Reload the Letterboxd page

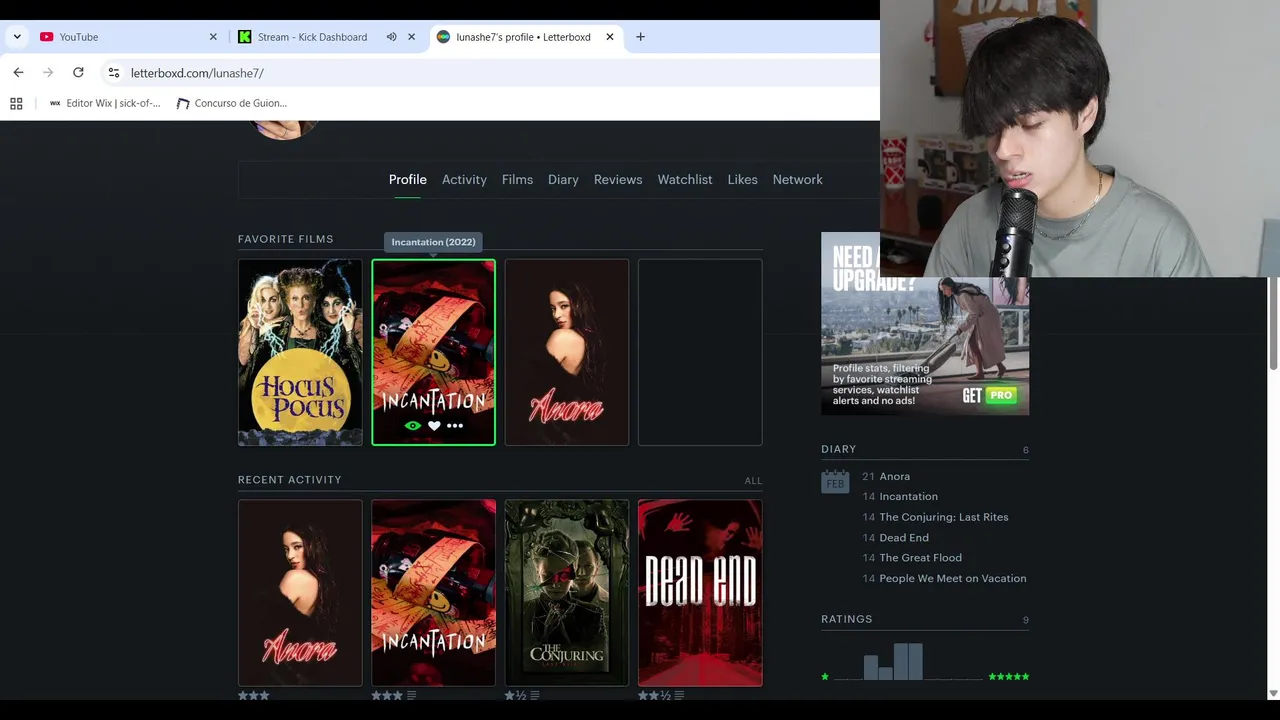[x=78, y=73]
